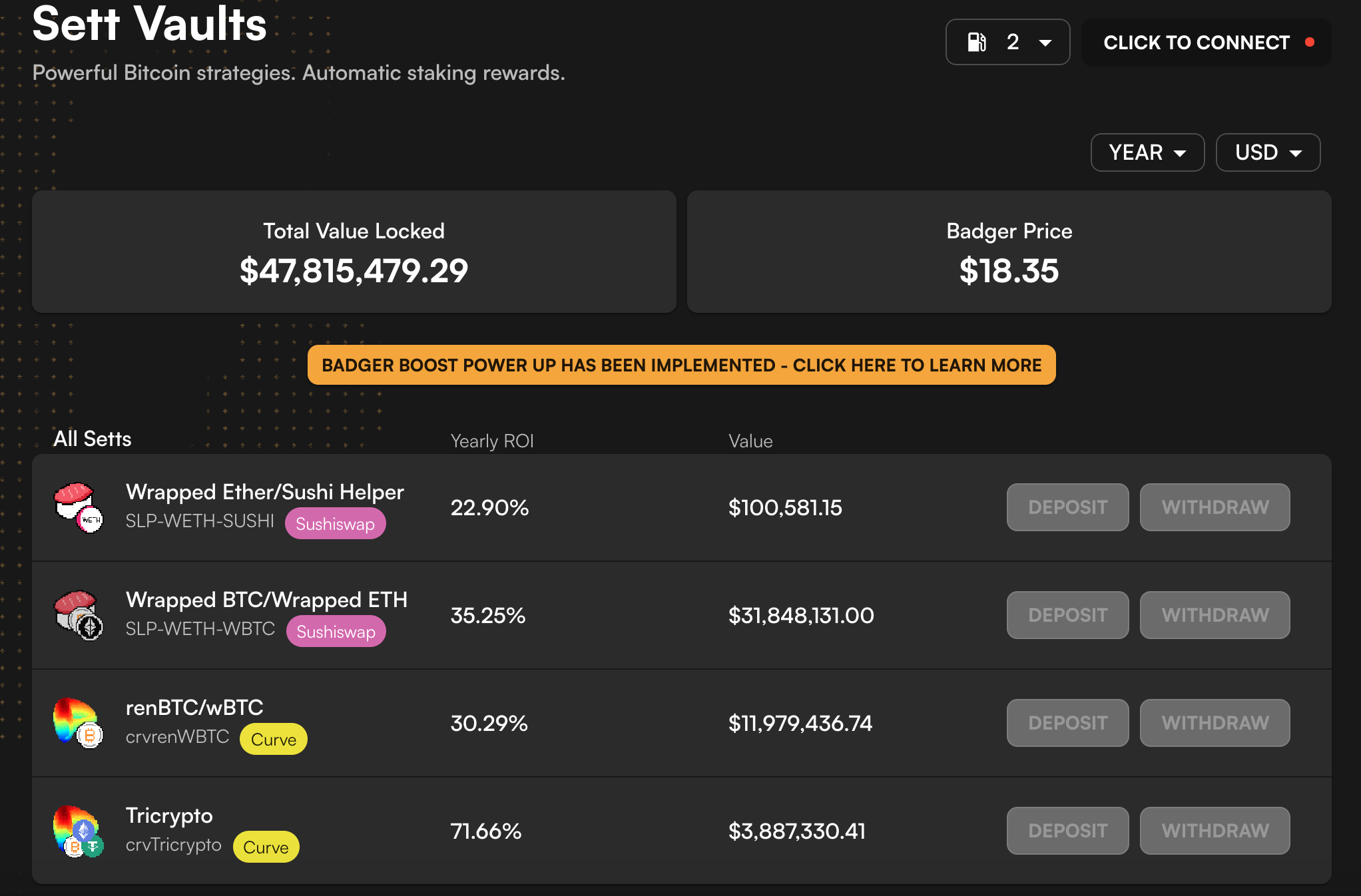Select the Tricrypto vault row
The image size is (1361, 896).
click(x=681, y=831)
